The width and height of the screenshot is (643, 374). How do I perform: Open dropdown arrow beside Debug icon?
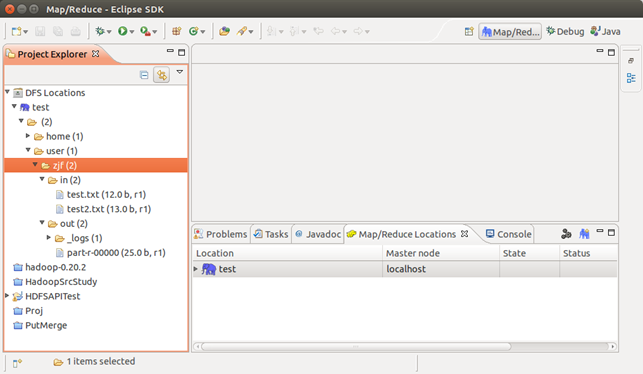tap(109, 32)
